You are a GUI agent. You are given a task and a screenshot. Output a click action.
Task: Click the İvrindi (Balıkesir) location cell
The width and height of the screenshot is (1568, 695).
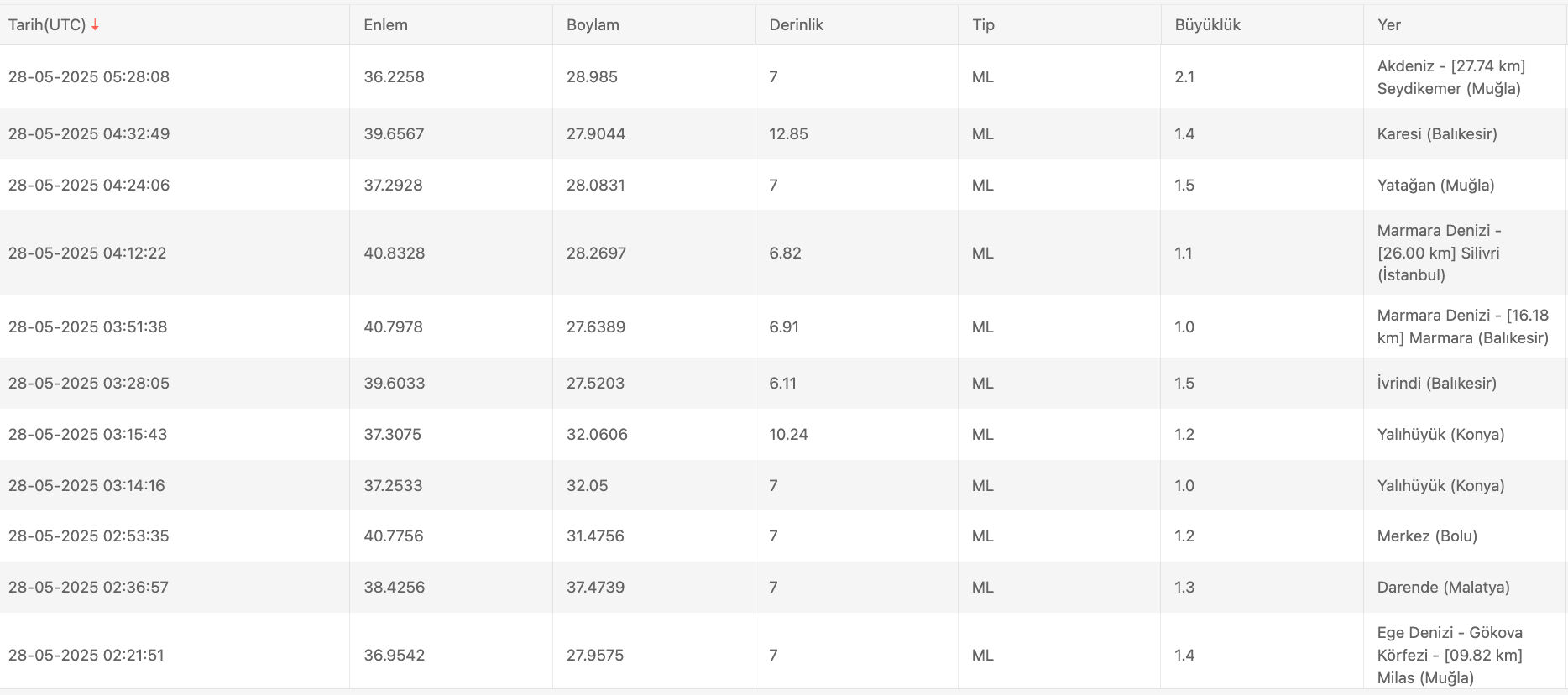(x=1436, y=384)
